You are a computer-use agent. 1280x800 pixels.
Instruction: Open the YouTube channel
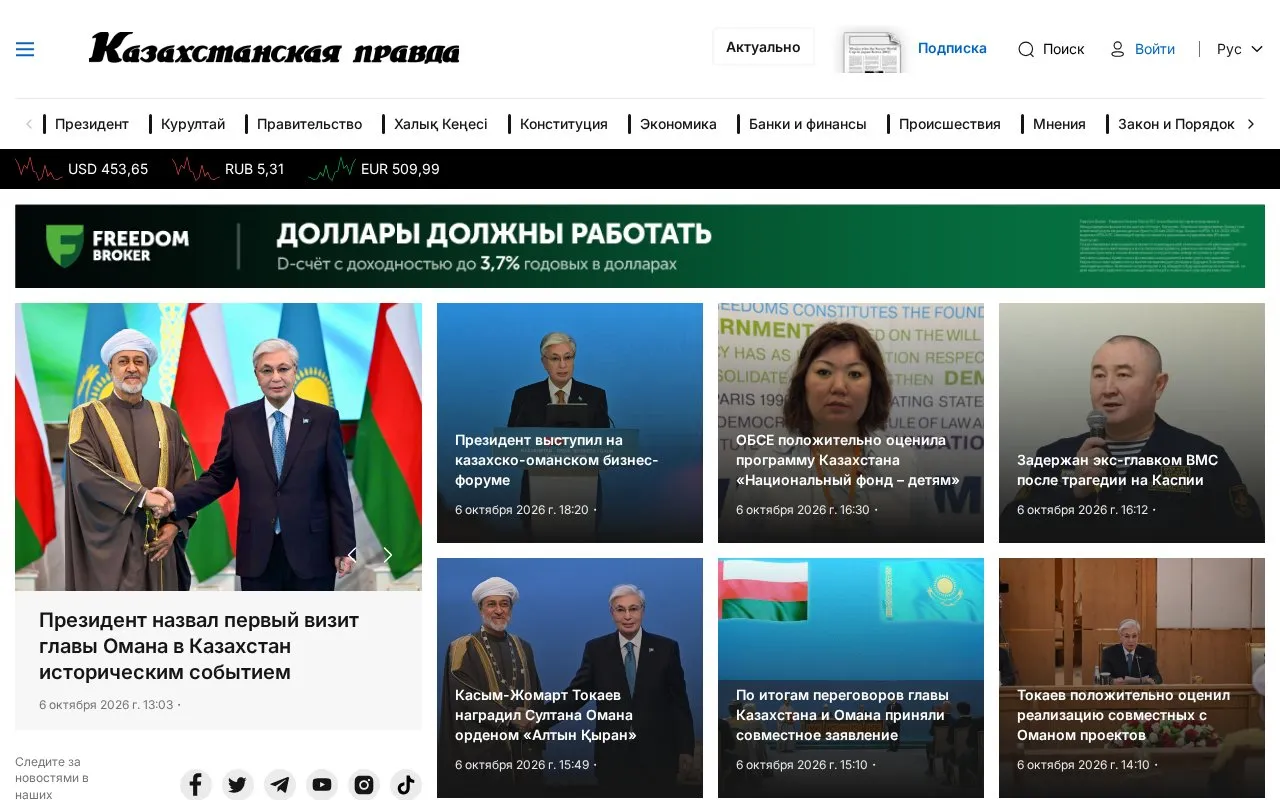pyautogui.click(x=322, y=785)
